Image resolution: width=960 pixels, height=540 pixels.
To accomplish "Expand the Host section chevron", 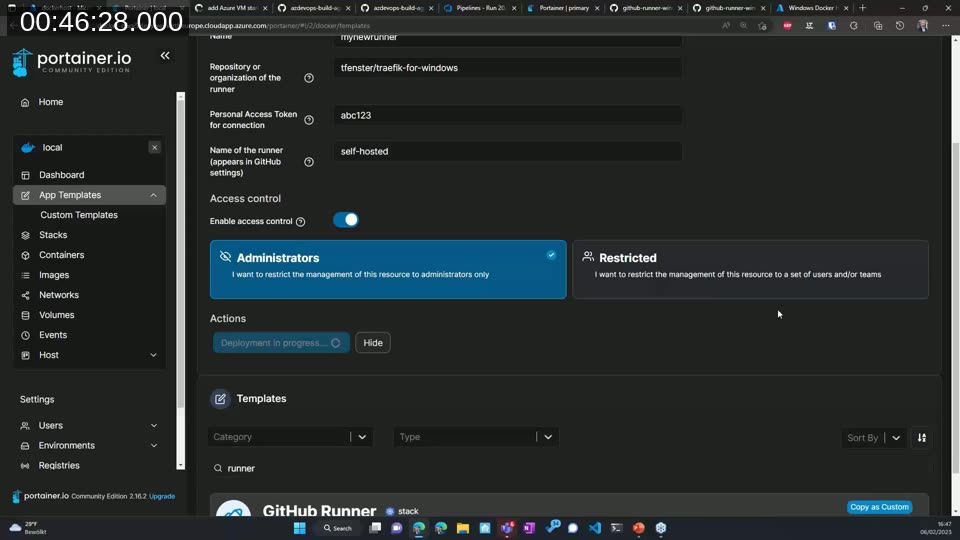I will tap(153, 355).
